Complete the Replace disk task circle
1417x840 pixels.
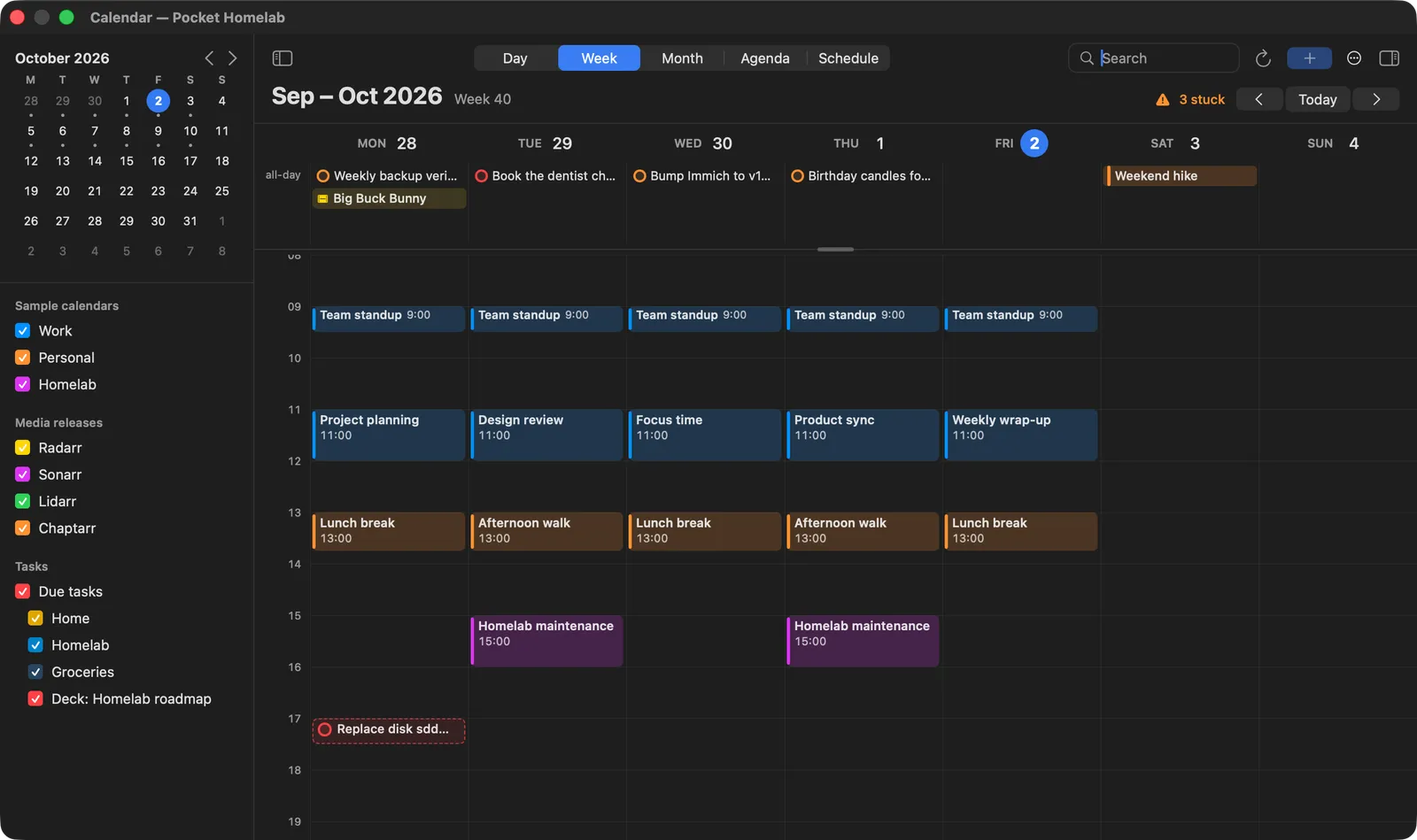point(325,729)
